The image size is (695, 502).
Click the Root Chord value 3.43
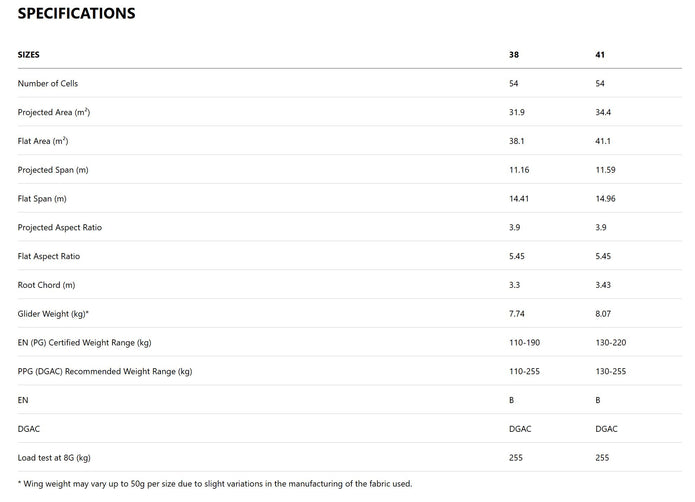coord(603,285)
